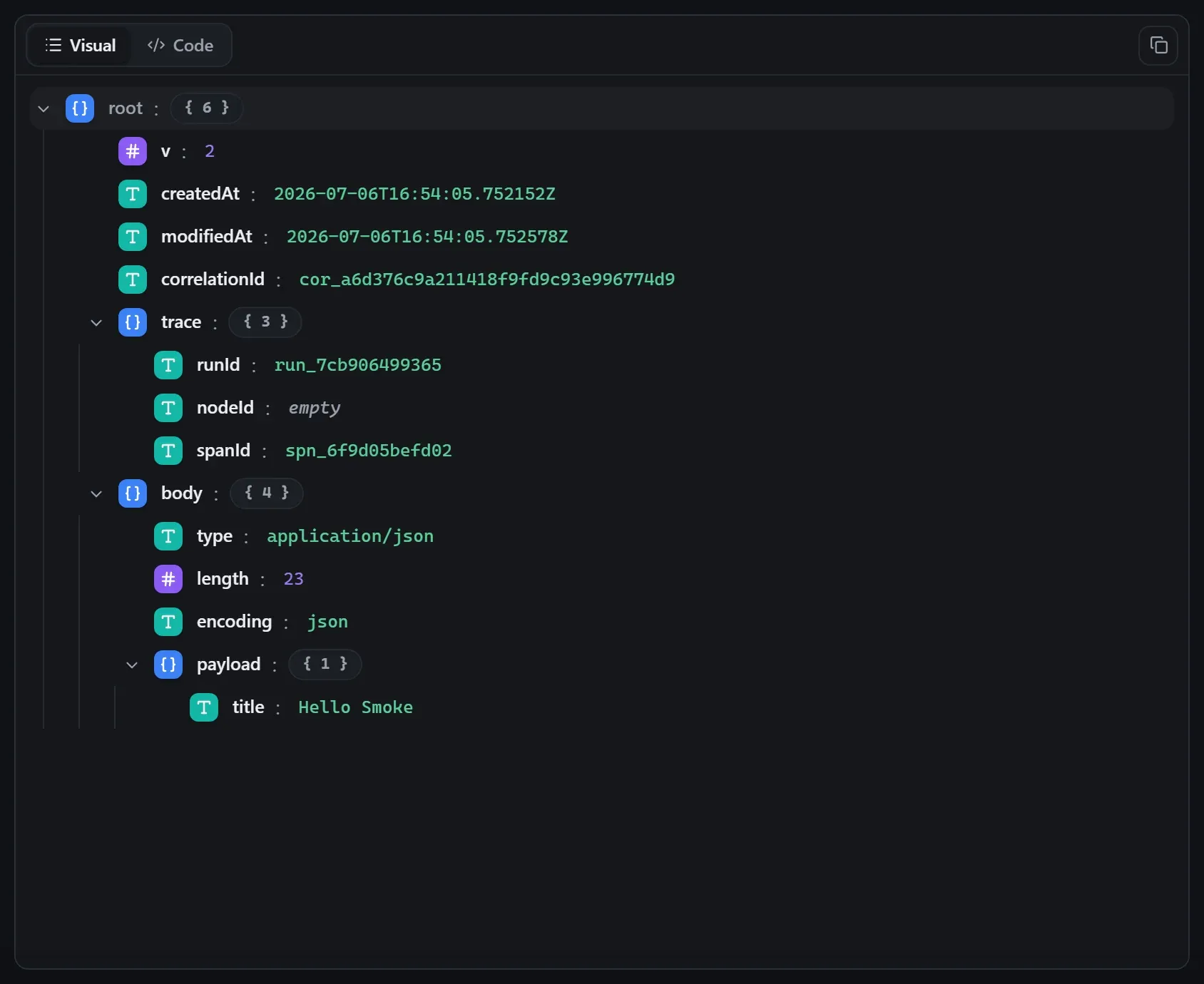This screenshot has width=1204, height=984.
Task: Click the text icon beside encoding
Action: [168, 622]
